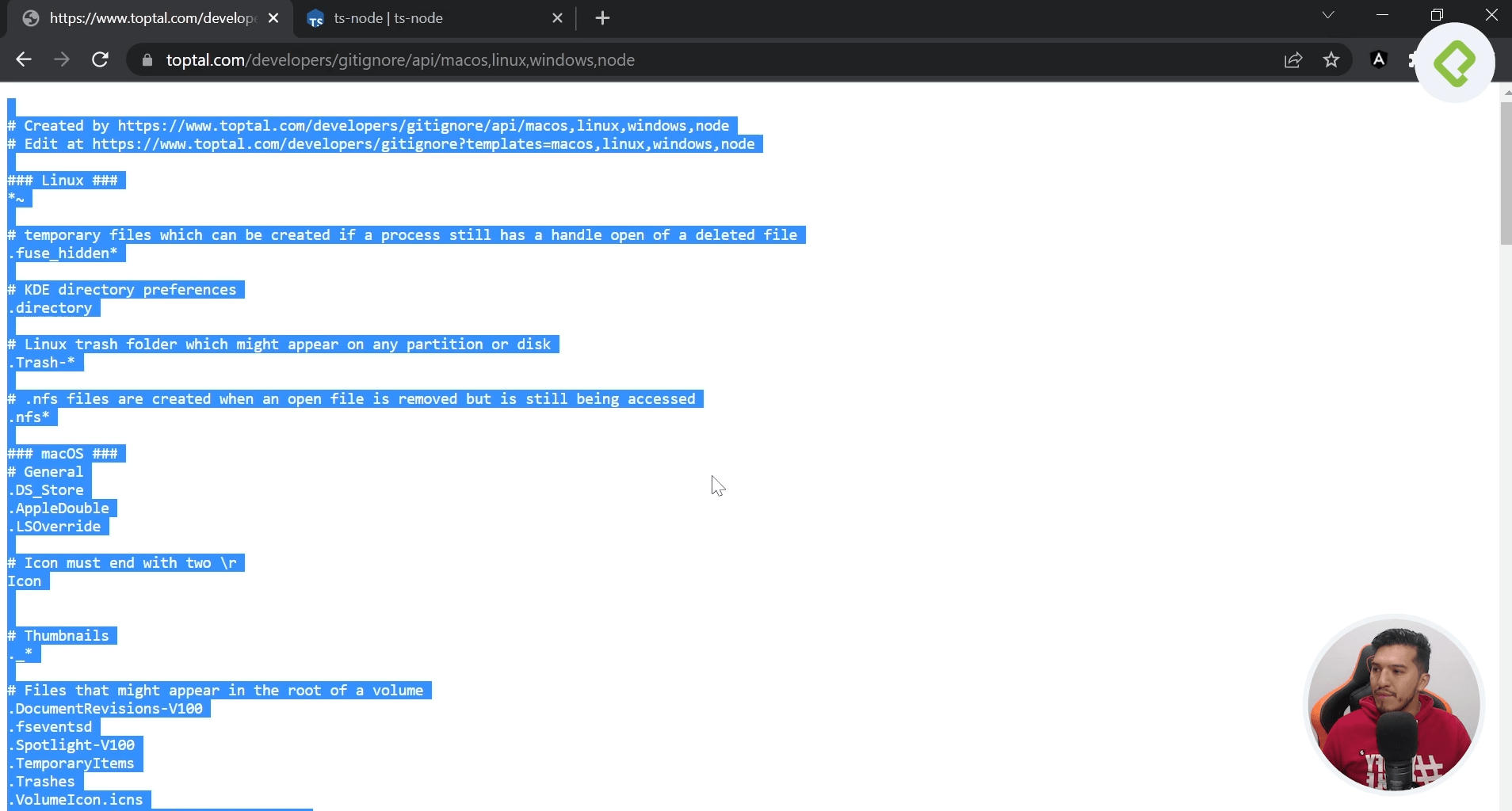The height and width of the screenshot is (811, 1512).
Task: Click the '### macOS ###' heading text
Action: [63, 454]
